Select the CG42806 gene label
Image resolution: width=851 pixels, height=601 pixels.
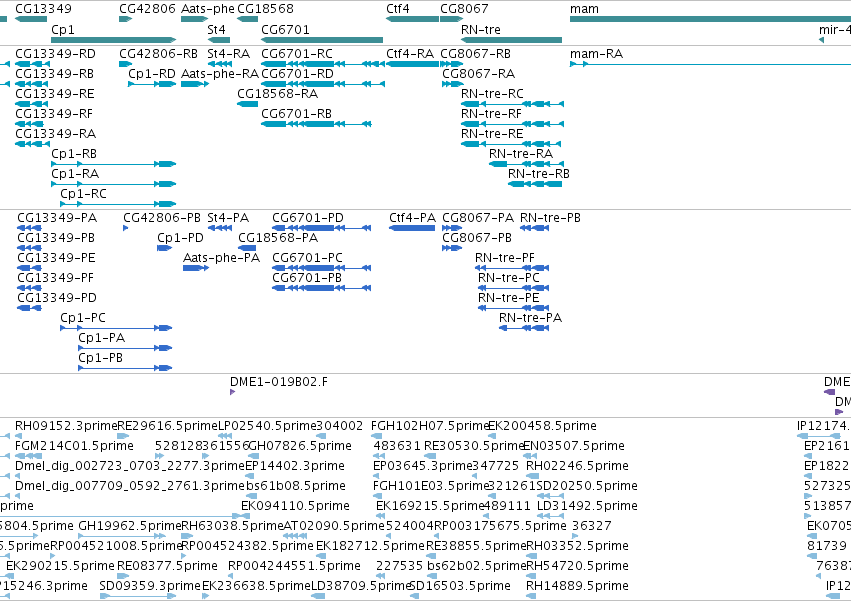click(x=148, y=9)
